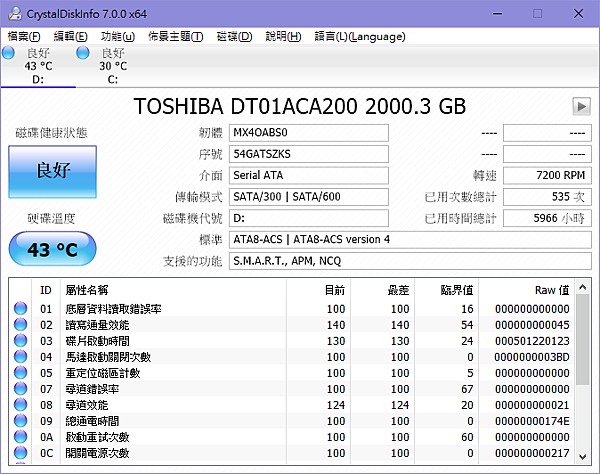
Task: Click the 良好 health status button
Action: pyautogui.click(x=52, y=171)
